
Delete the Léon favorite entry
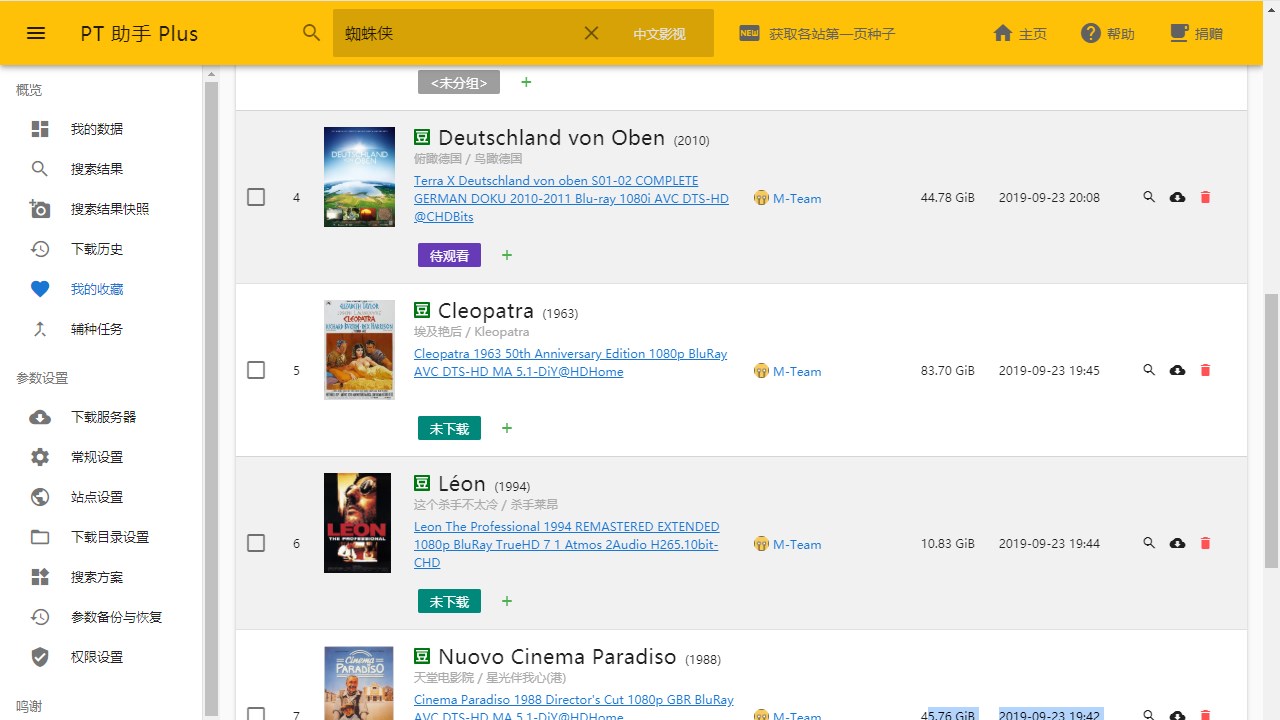coord(1205,543)
